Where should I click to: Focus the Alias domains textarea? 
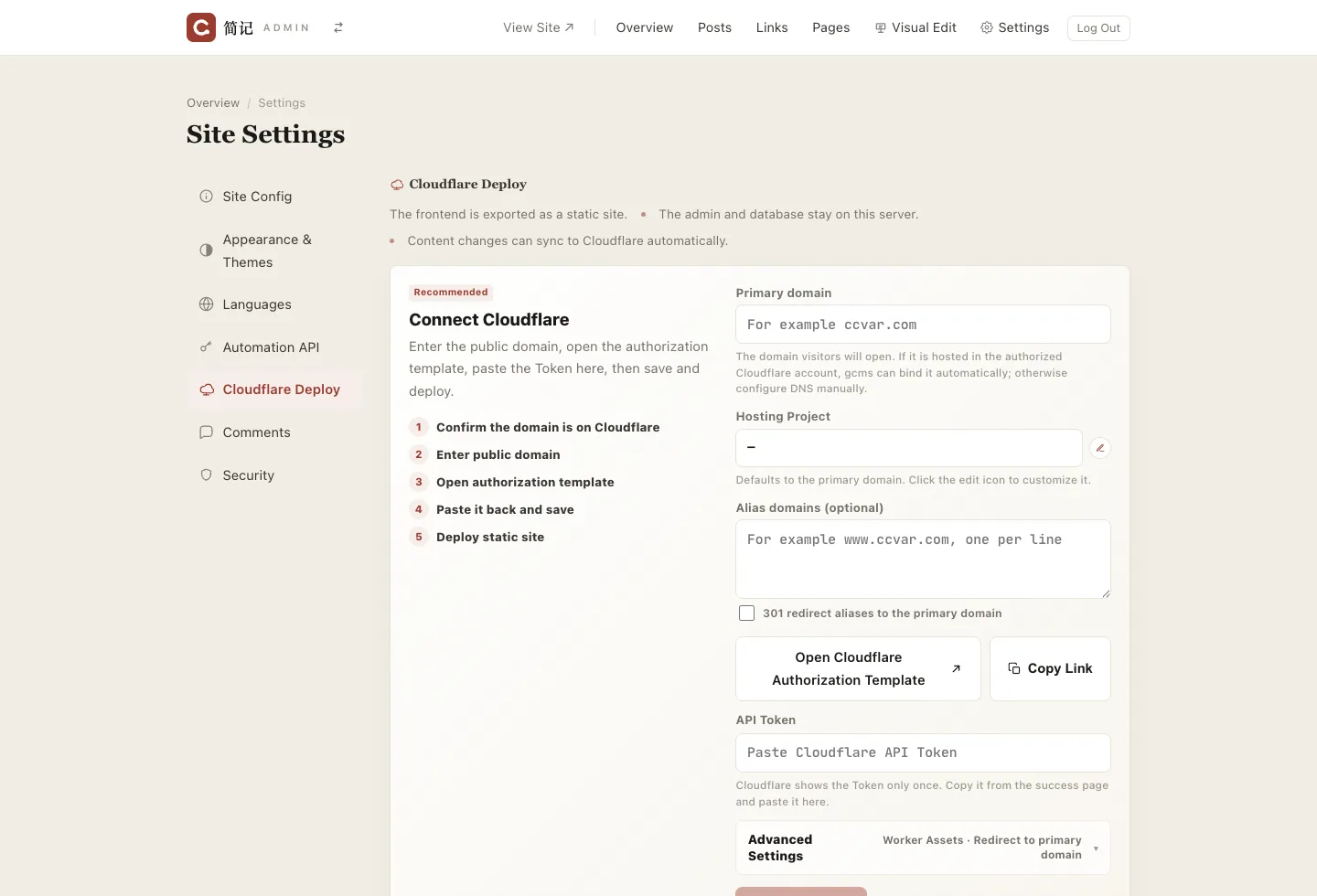(x=923, y=560)
